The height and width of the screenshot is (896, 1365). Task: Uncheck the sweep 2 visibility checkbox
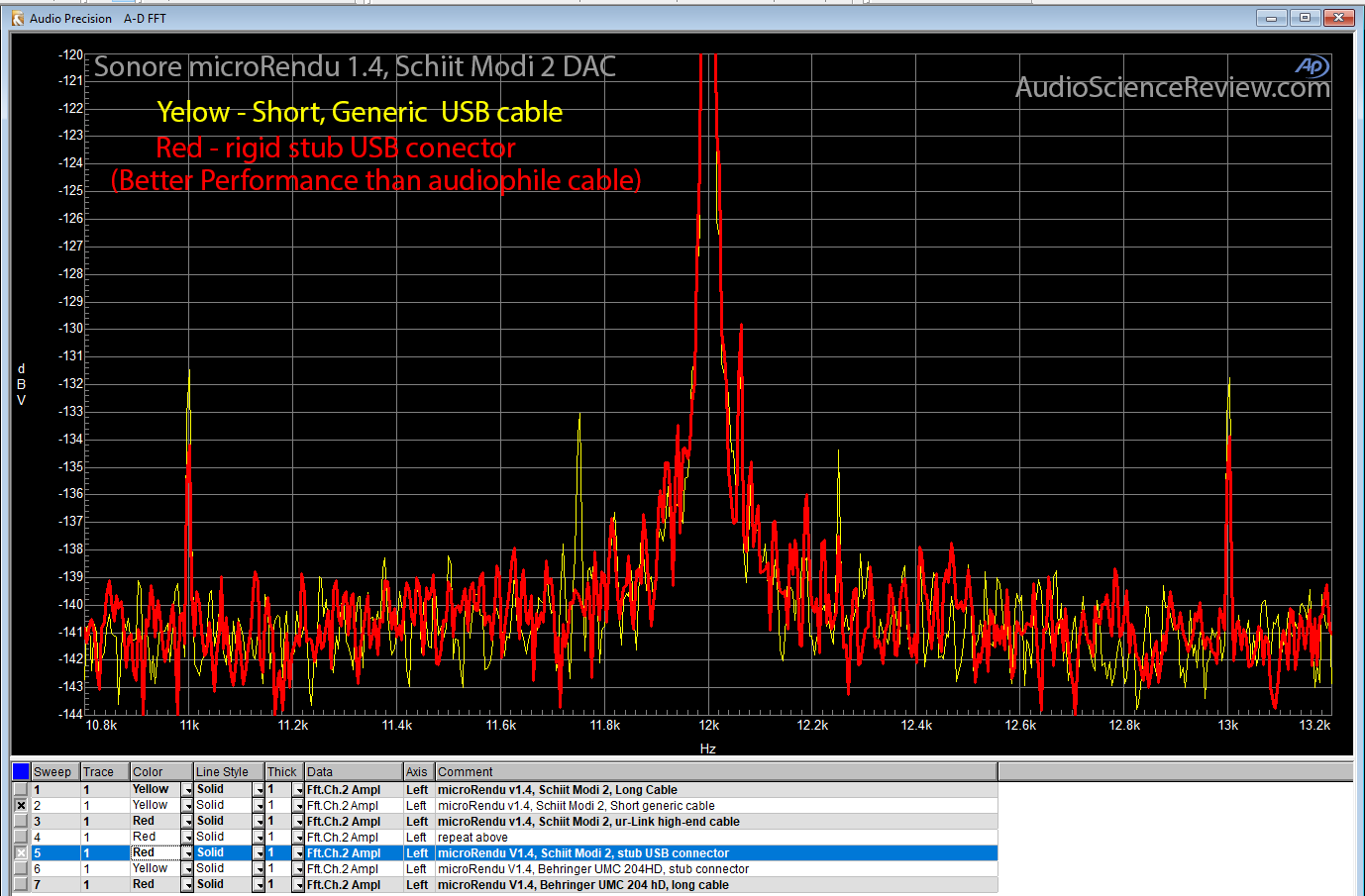click(x=21, y=806)
